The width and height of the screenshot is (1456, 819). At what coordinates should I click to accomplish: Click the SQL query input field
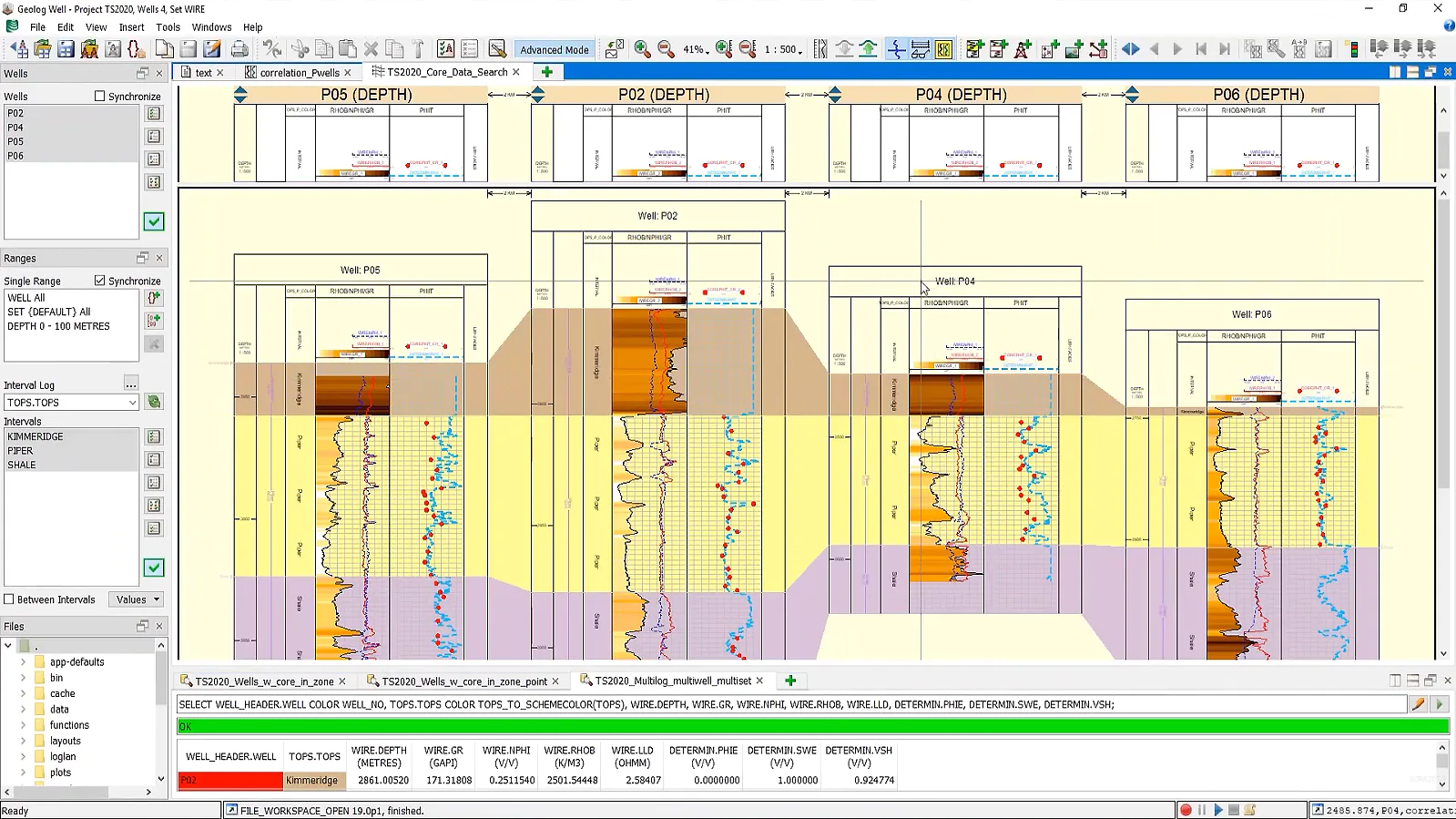click(792, 704)
